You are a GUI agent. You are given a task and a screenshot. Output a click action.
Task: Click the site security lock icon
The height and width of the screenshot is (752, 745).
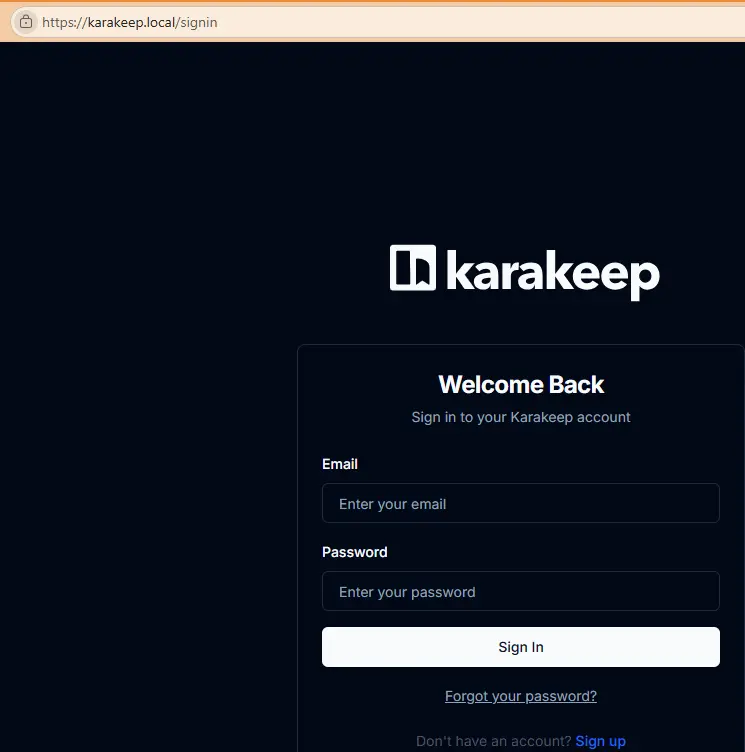26,22
